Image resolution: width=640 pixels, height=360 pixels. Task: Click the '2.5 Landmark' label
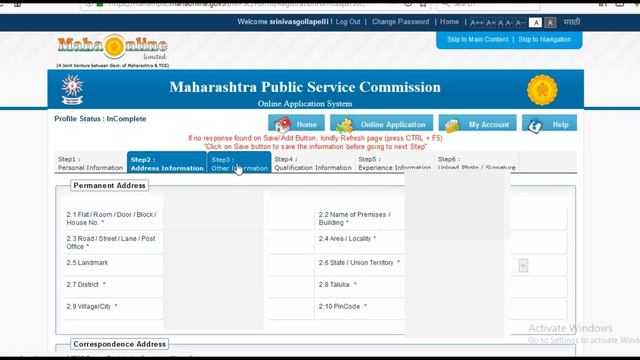[87, 262]
